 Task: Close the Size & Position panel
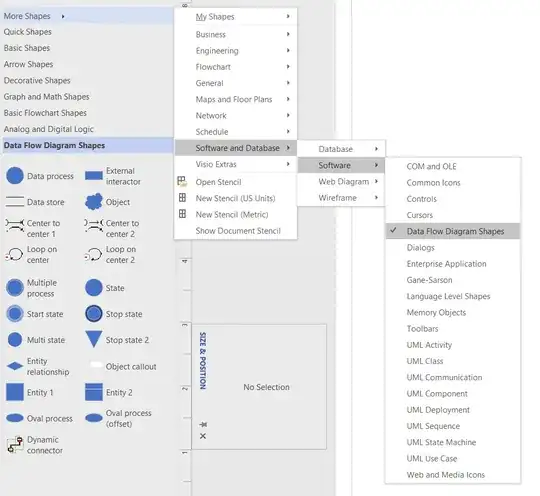pos(203,436)
